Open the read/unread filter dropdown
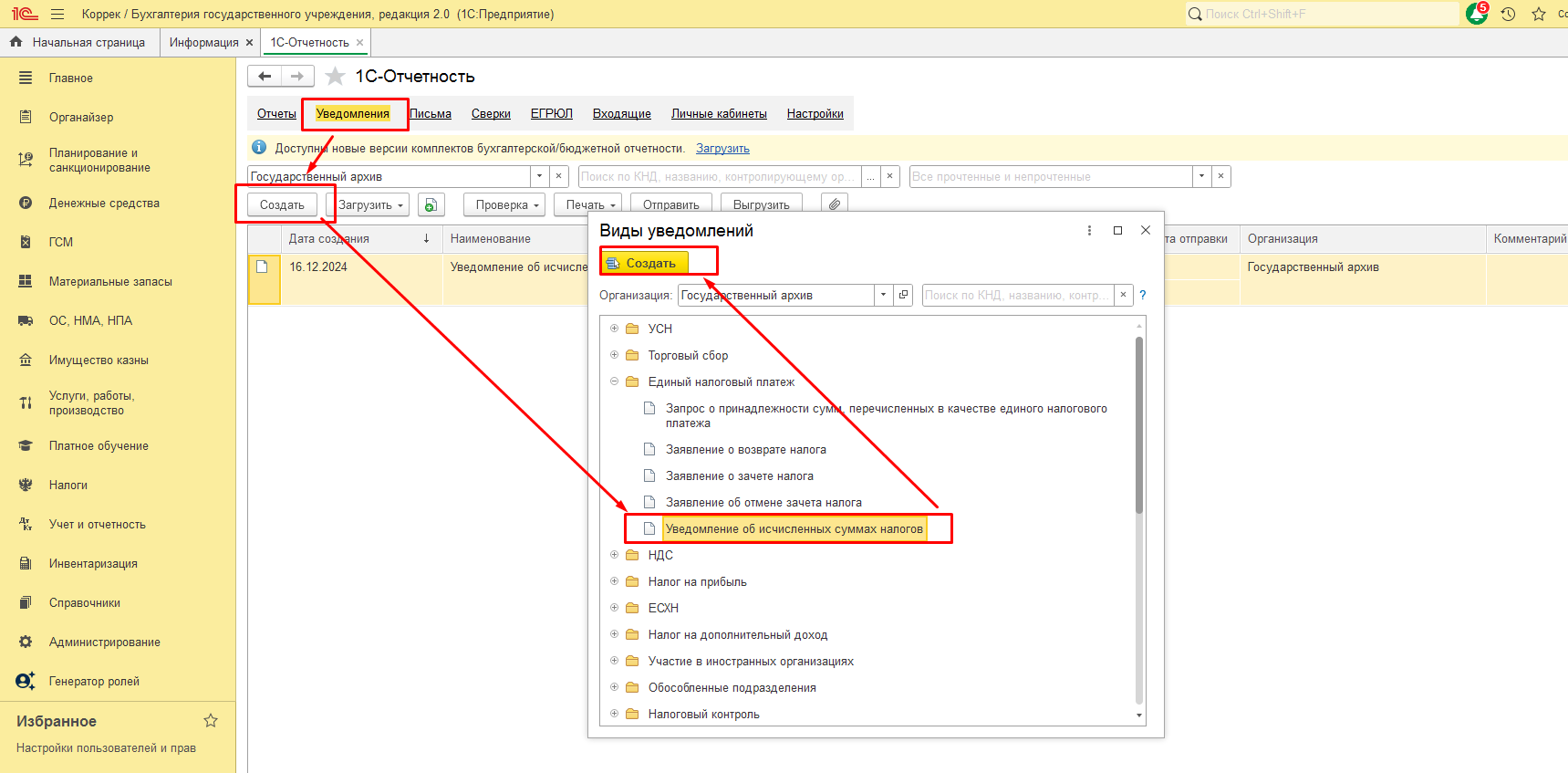This screenshot has height=773, width=1568. pos(1202,176)
